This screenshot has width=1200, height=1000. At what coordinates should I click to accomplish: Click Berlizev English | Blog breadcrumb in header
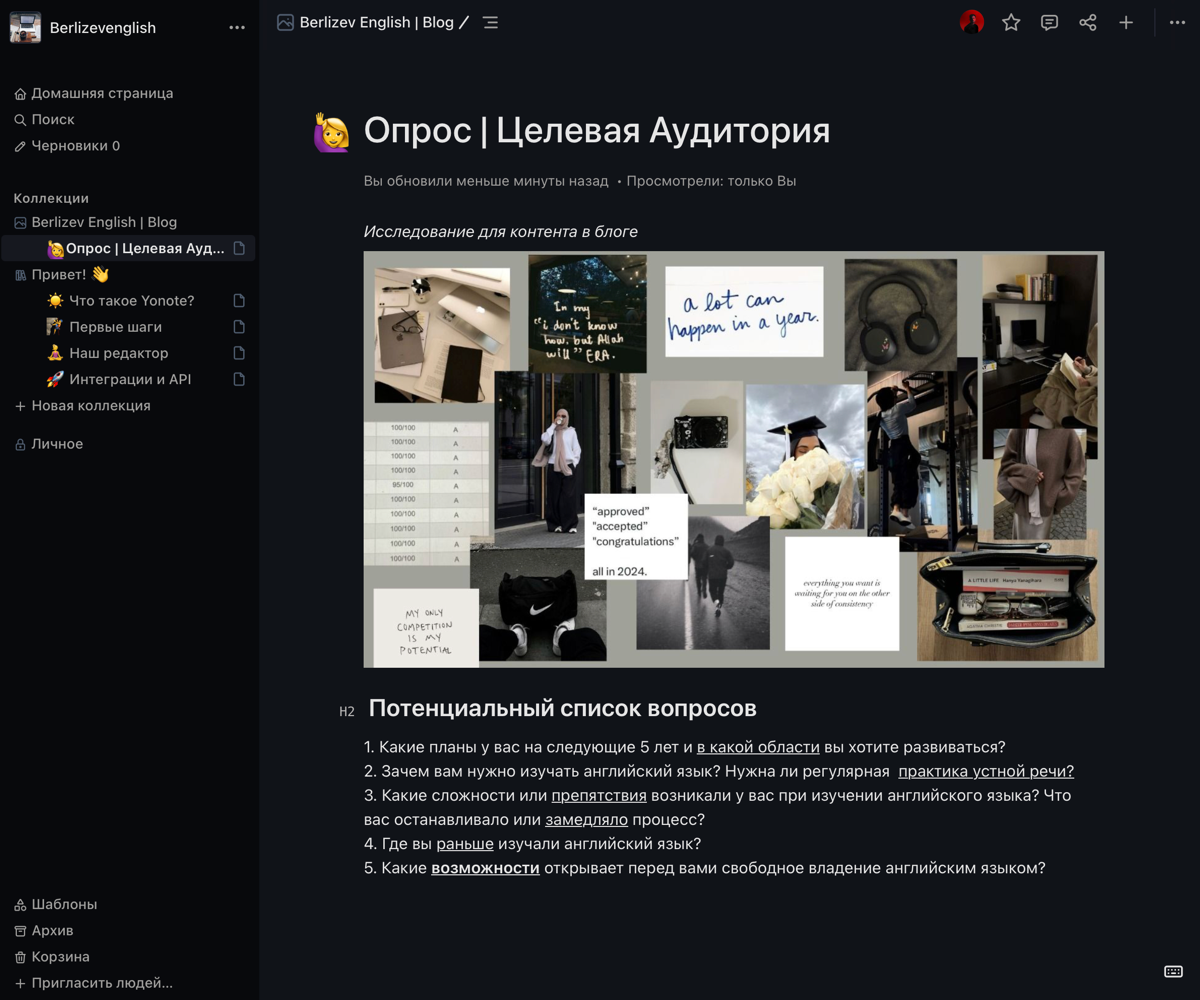377,22
